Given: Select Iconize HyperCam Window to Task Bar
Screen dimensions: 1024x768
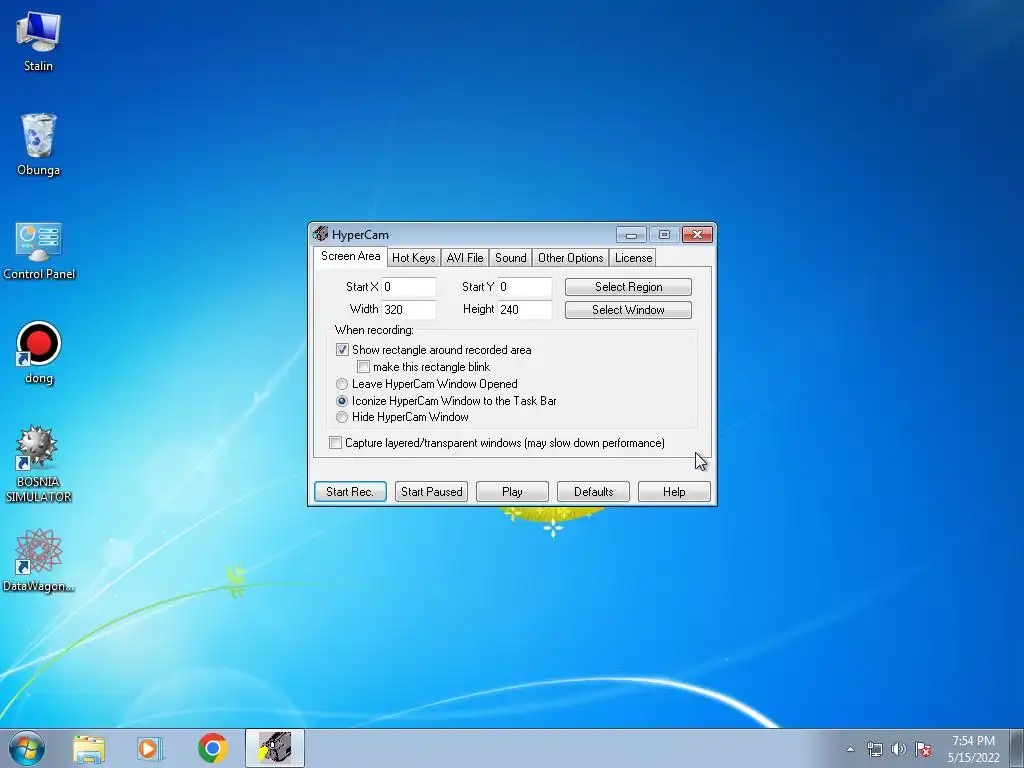Looking at the screenshot, I should pos(342,401).
